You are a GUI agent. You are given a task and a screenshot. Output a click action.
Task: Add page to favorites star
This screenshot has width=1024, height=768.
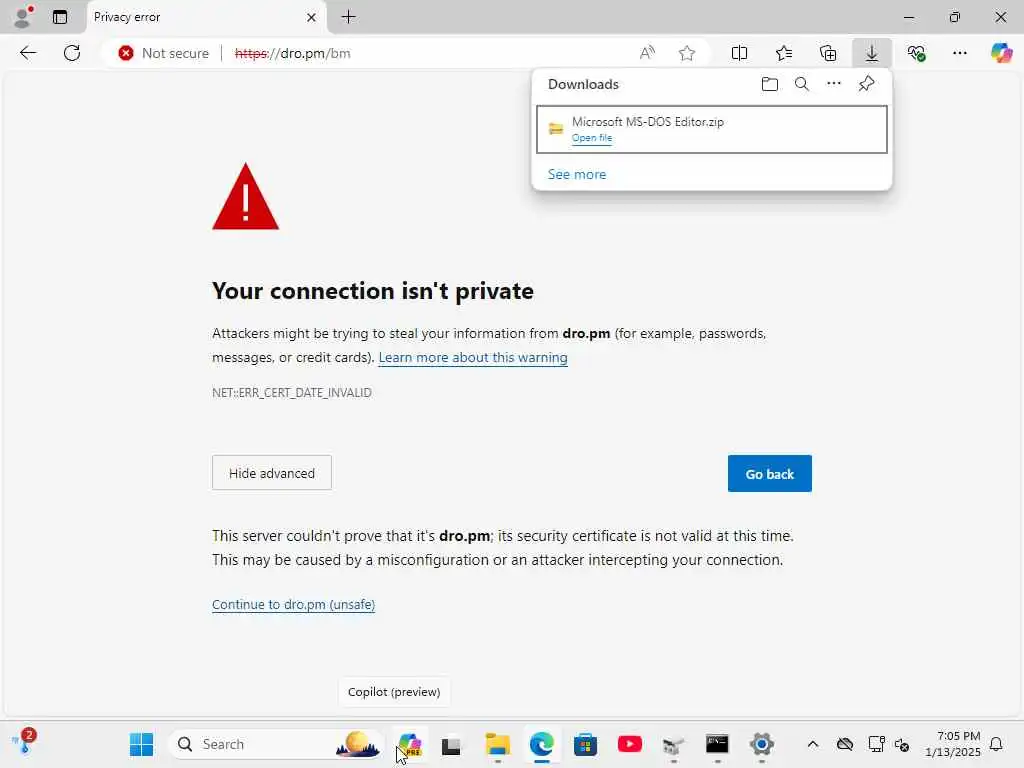(686, 53)
